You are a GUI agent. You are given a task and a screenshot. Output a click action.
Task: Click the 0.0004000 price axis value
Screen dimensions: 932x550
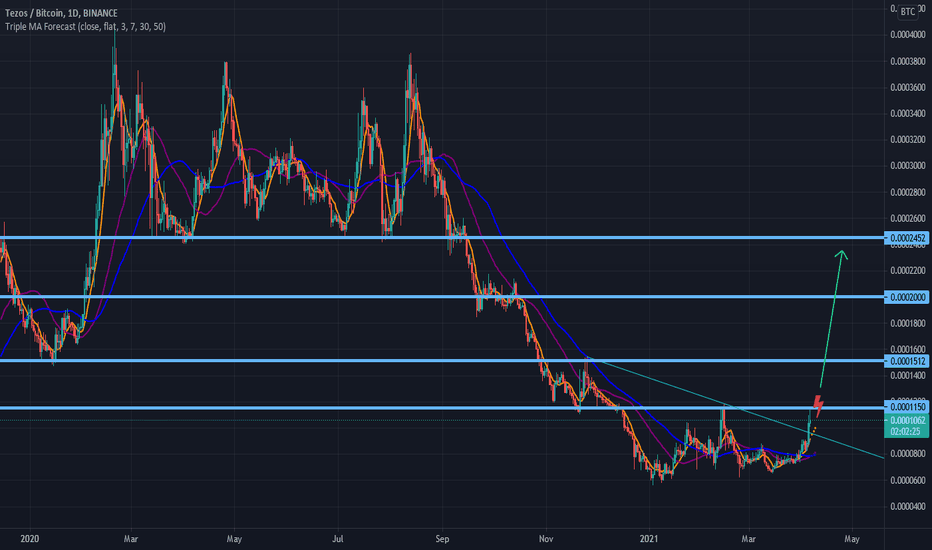pos(908,35)
